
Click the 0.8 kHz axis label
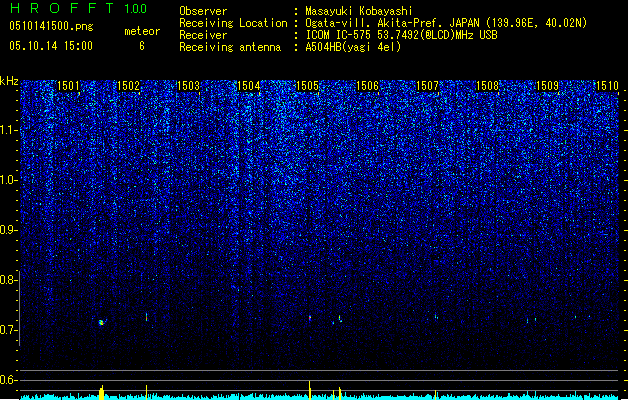(8, 280)
